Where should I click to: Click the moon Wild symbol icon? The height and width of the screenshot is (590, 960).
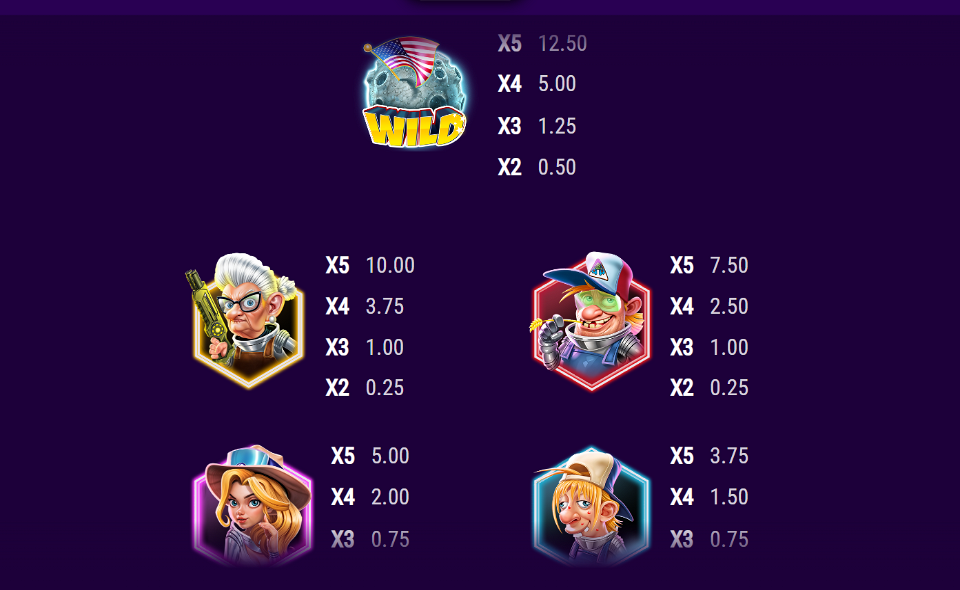pos(414,92)
